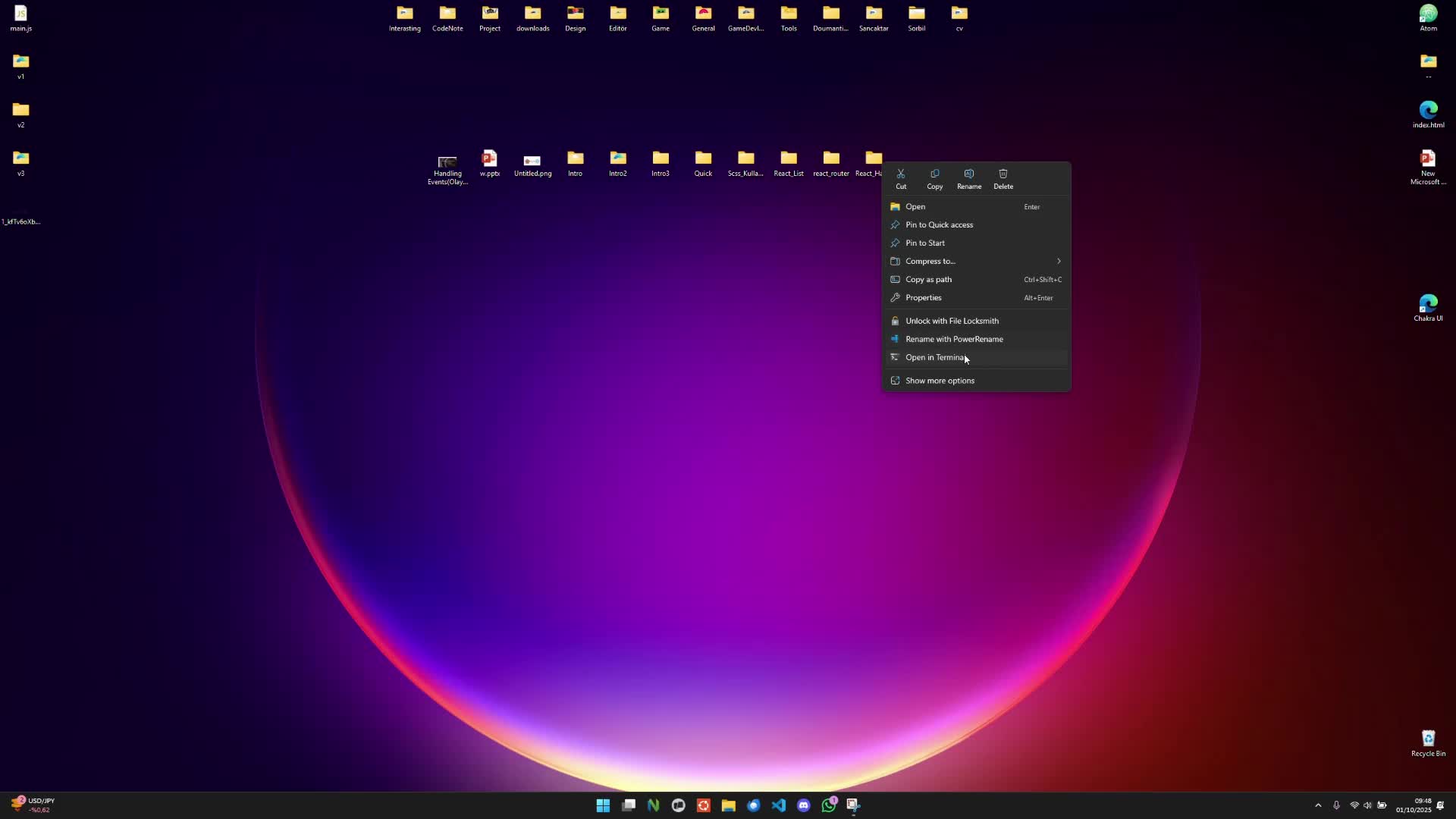Click the Copy icon in context menu
Viewport: 1456px width, 819px height.
[934, 178]
